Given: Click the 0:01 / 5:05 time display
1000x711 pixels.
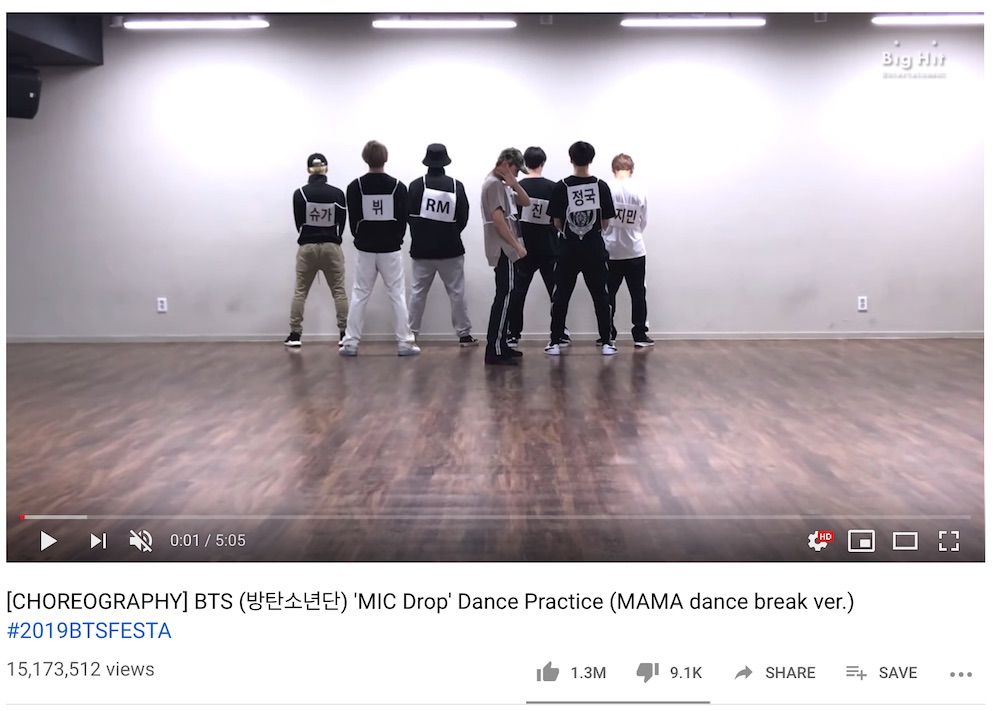Looking at the screenshot, I should 207,541.
